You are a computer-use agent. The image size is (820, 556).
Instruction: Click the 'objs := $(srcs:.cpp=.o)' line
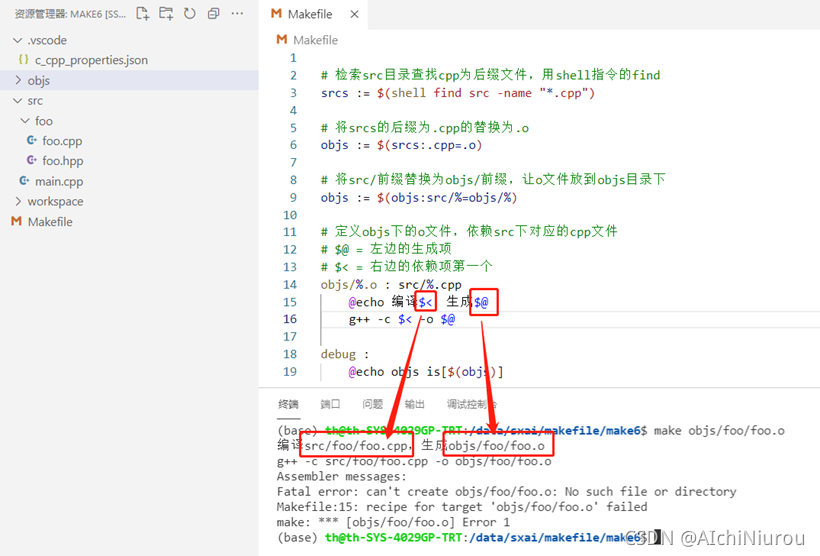pos(401,145)
